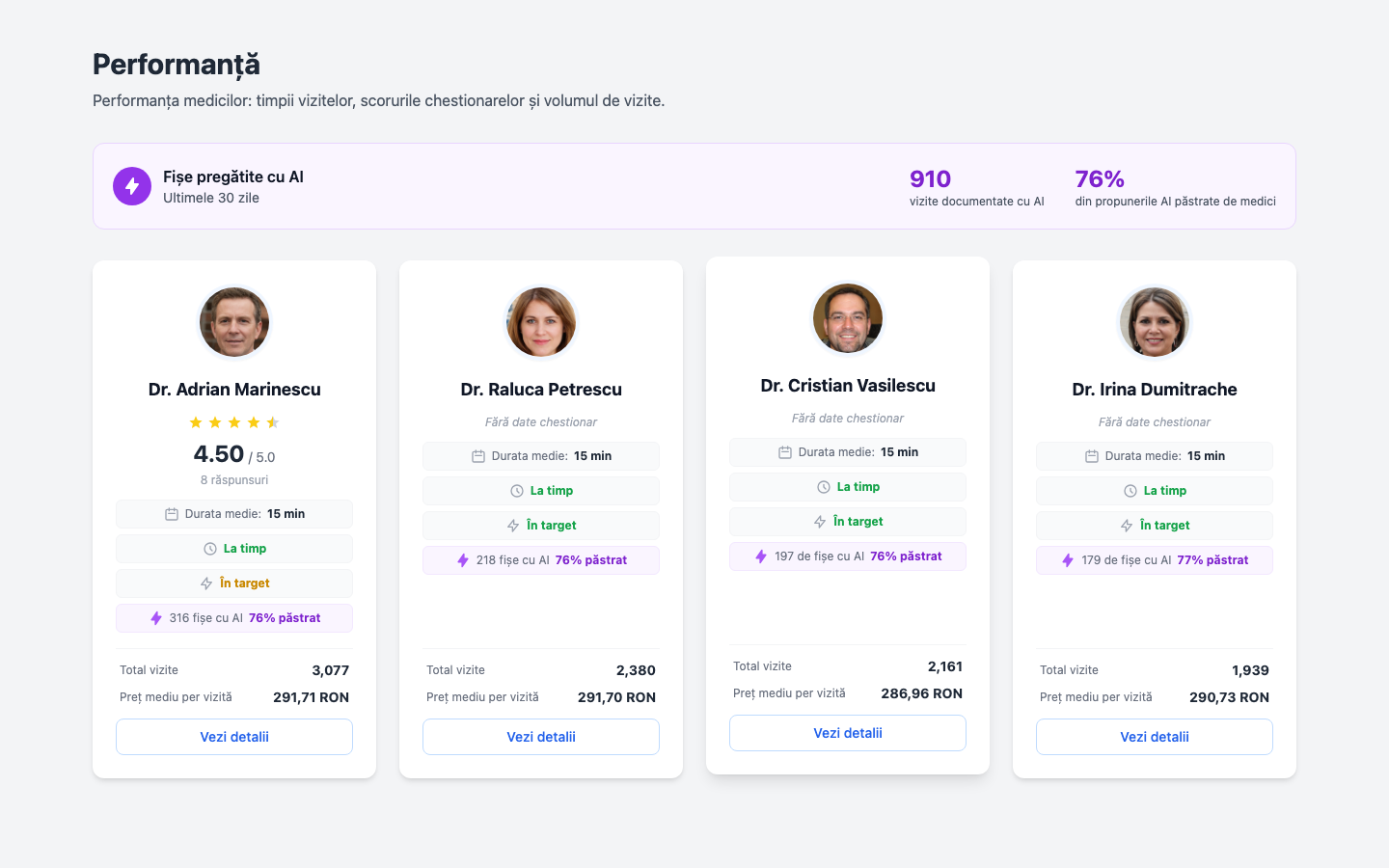Click Dr. Cristian Vasilescu's profile picture
Viewport: 1389px width, 868px height.
point(848,318)
